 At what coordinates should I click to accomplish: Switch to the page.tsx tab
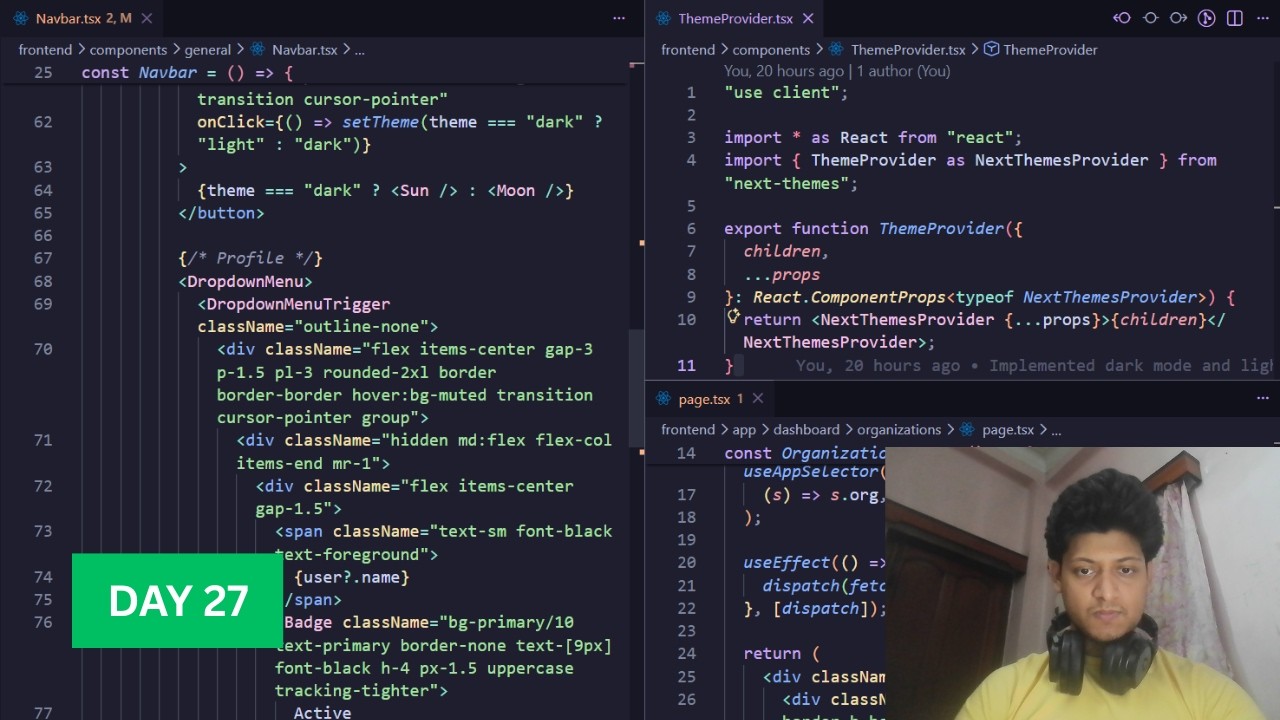[x=710, y=398]
